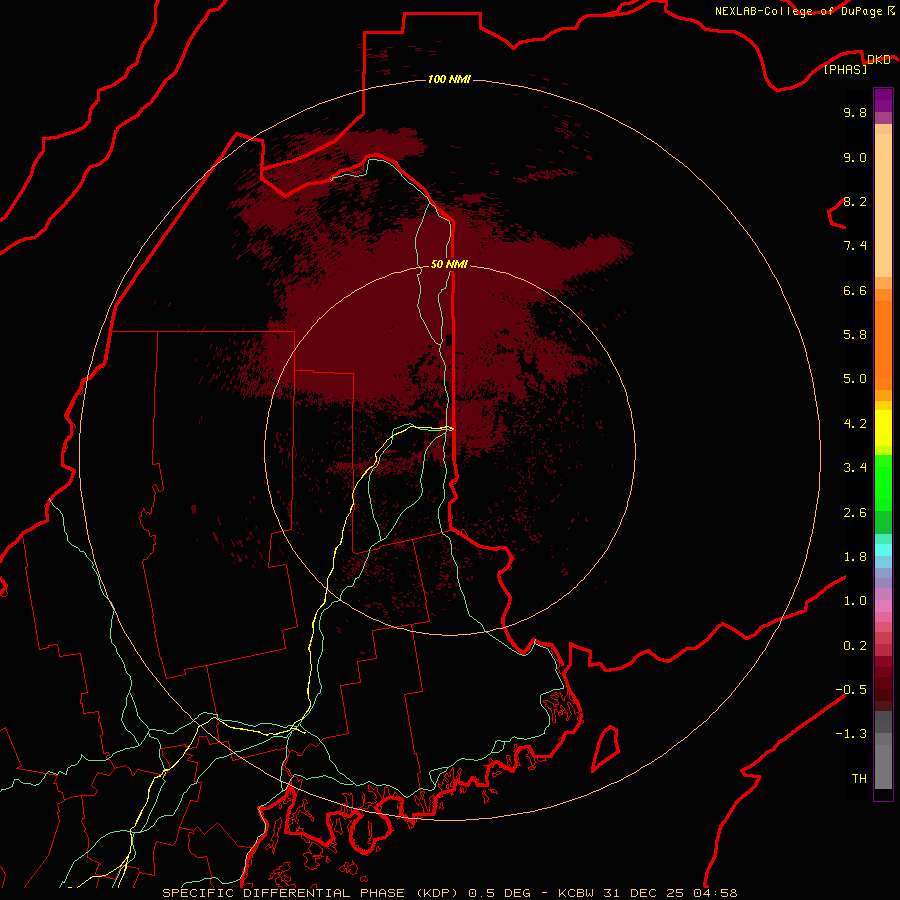Viewport: 900px width, 900px height.
Task: Click the 3.4 value on the color scale
Action: point(855,468)
